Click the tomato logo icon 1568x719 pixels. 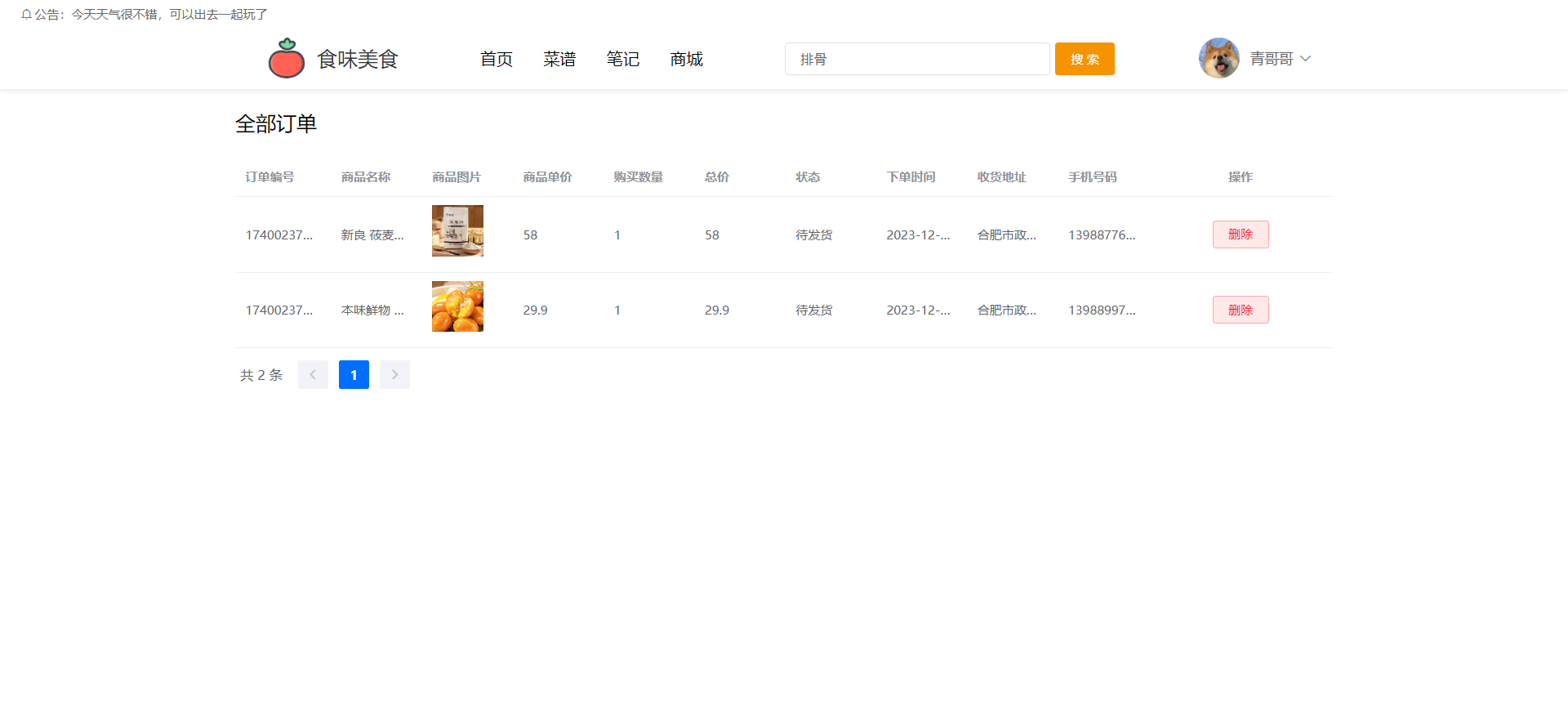[287, 58]
